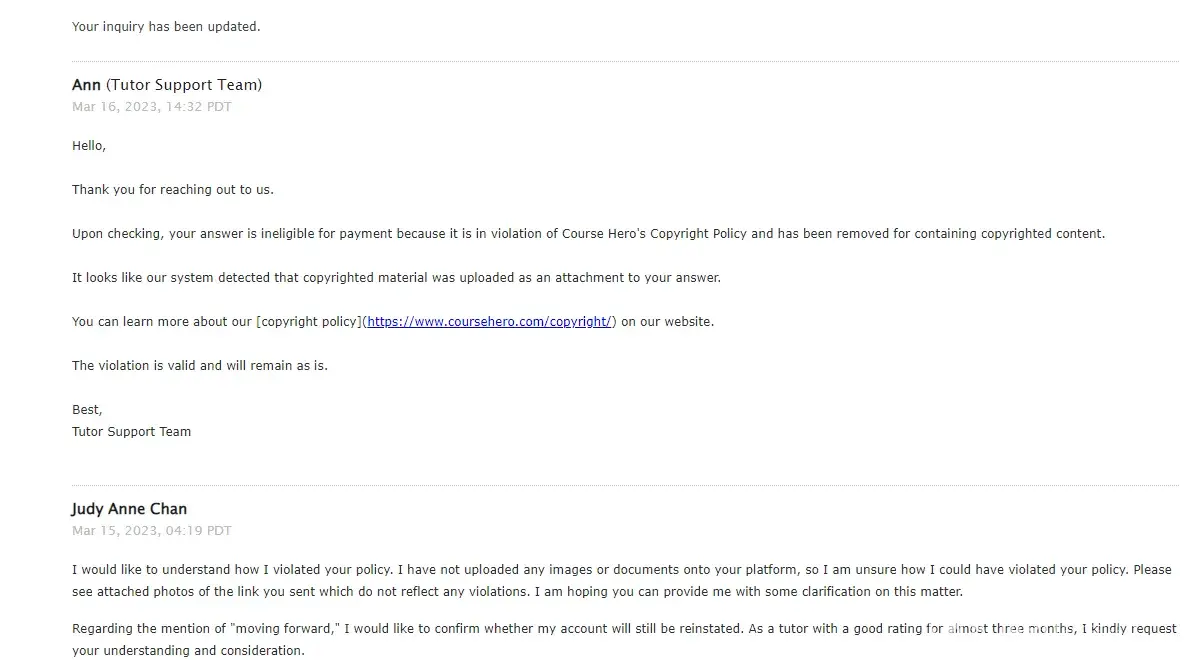Click the "Hello," greeting line
The height and width of the screenshot is (660, 1190).
point(89,146)
